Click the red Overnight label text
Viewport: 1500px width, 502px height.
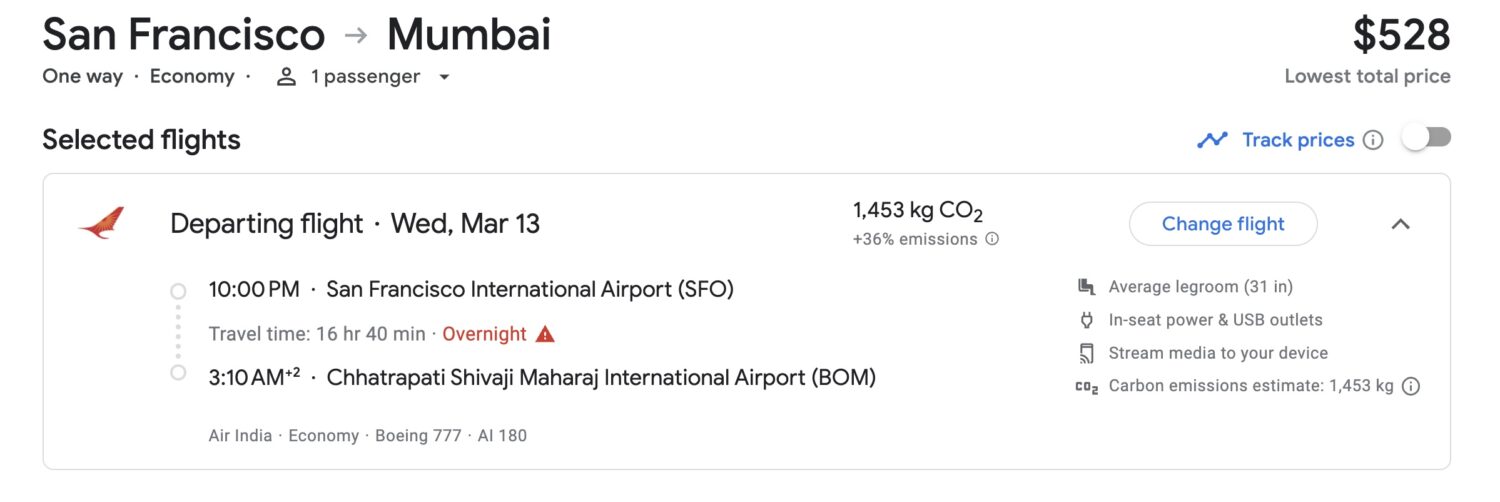[x=484, y=334]
